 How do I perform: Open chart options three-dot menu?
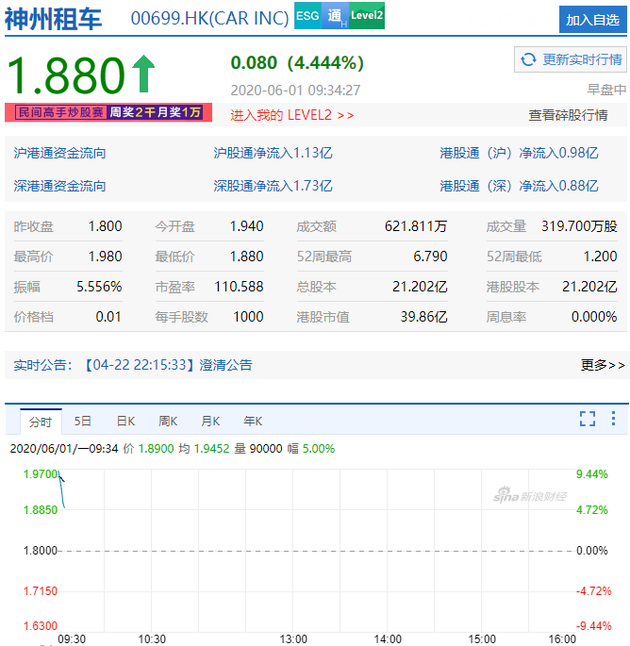(614, 418)
